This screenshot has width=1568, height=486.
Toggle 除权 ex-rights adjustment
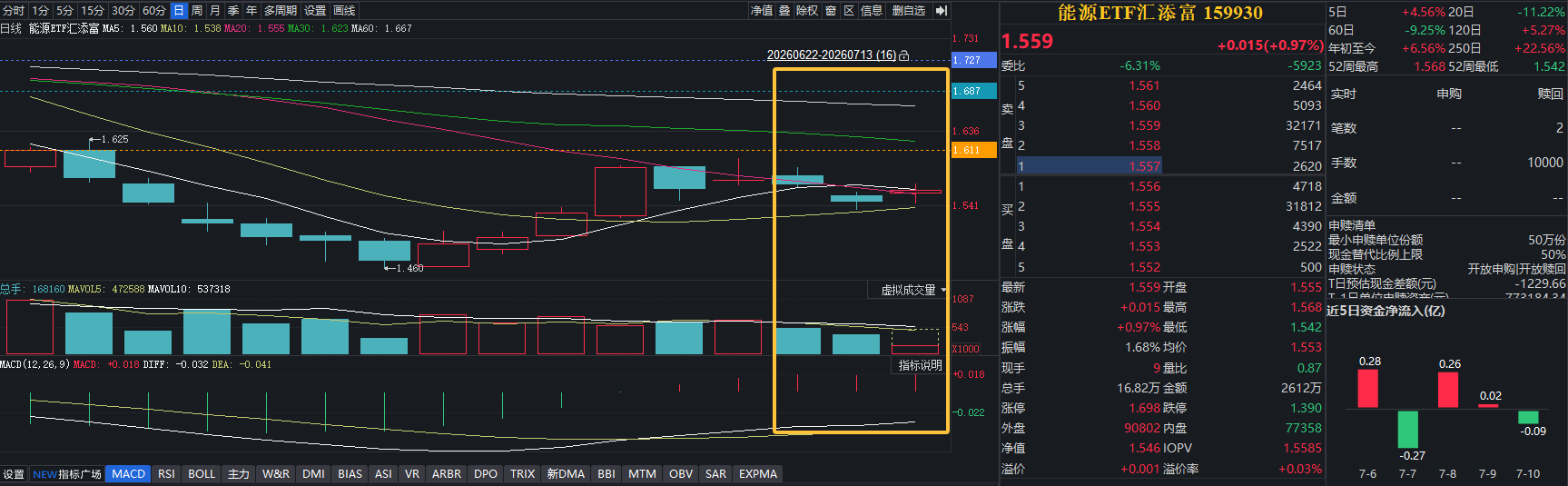click(807, 11)
